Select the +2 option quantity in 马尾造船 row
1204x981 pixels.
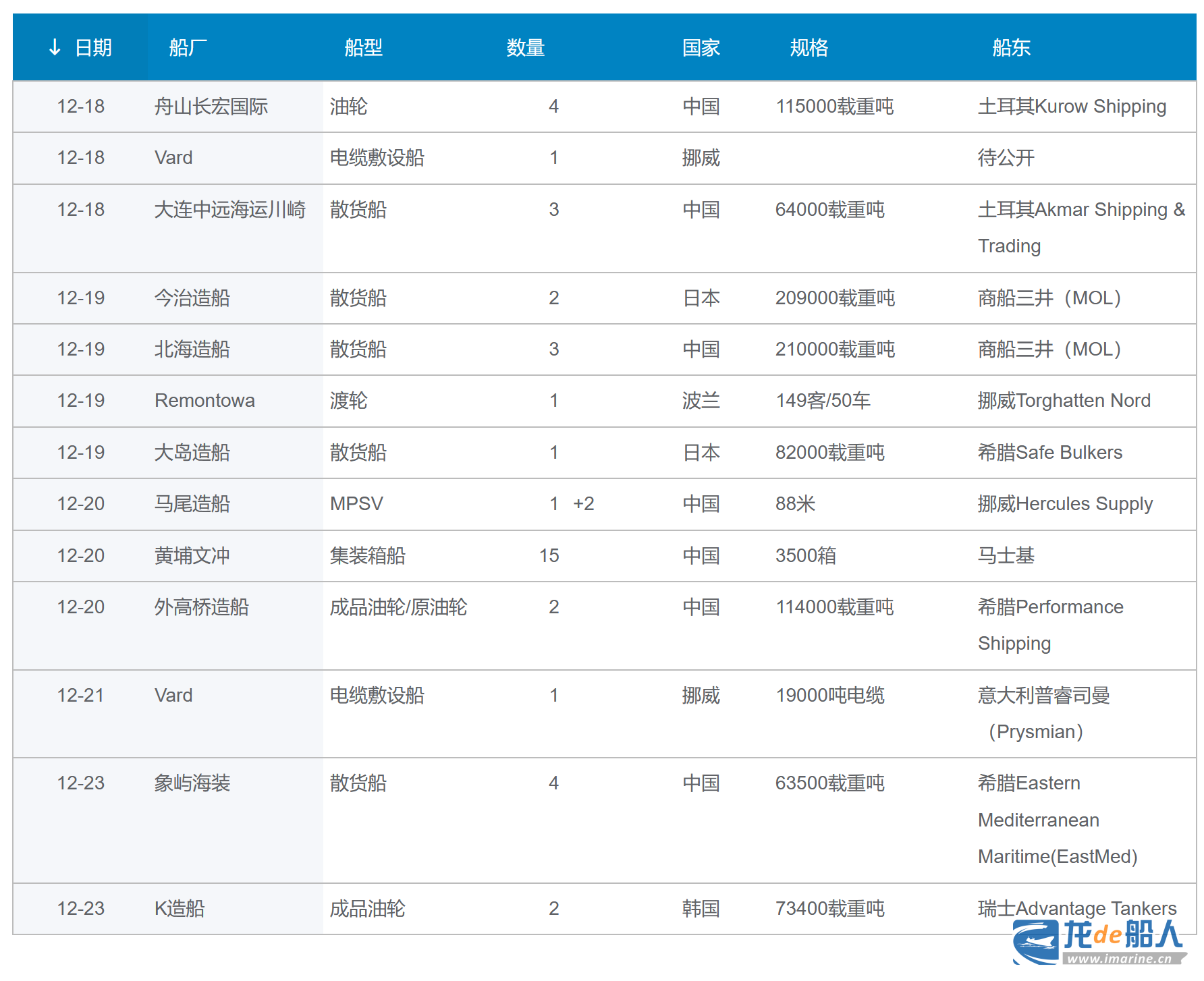coord(584,504)
